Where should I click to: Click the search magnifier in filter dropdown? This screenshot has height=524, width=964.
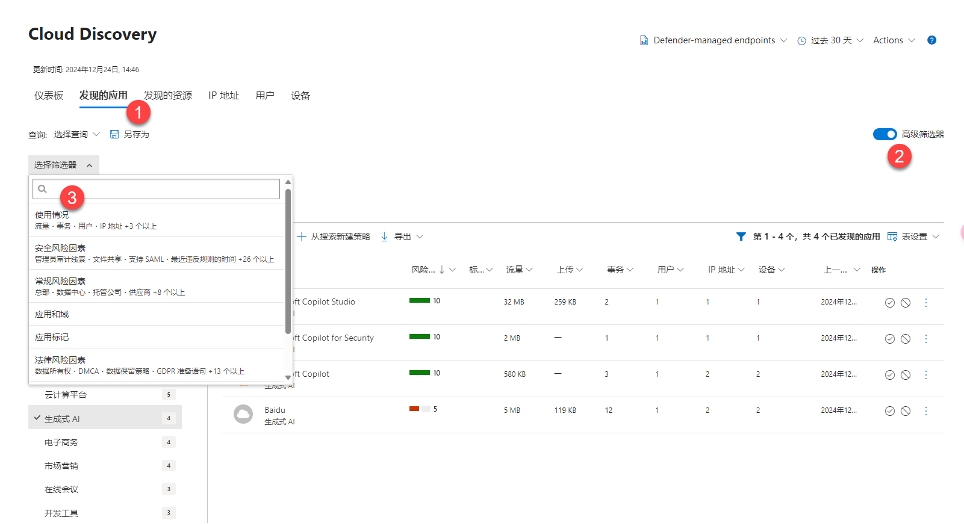pyautogui.click(x=42, y=189)
